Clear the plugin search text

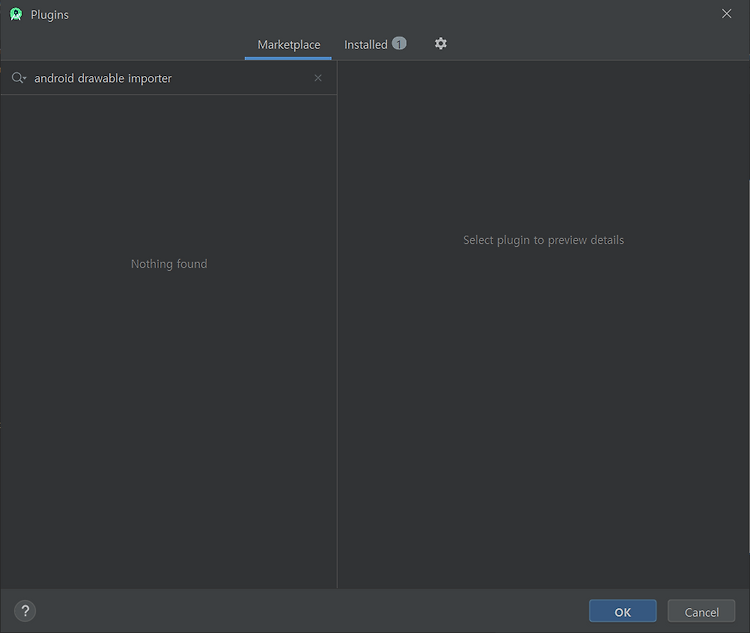(x=318, y=78)
